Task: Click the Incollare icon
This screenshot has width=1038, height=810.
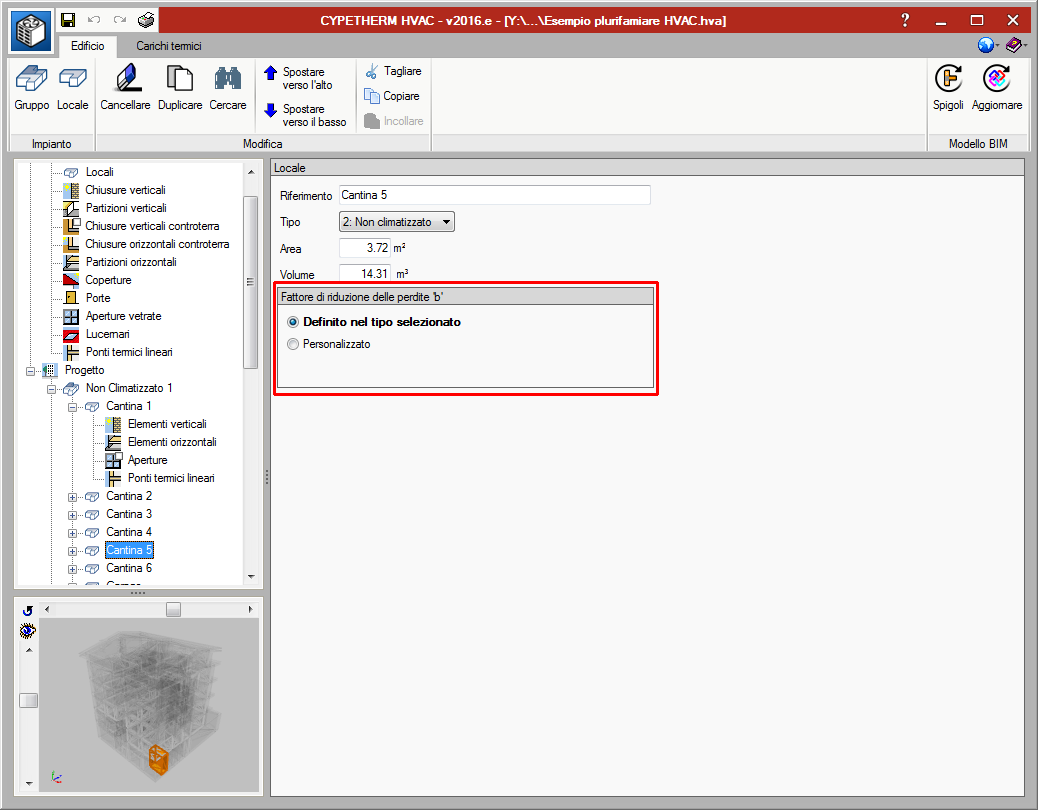Action: (x=371, y=121)
